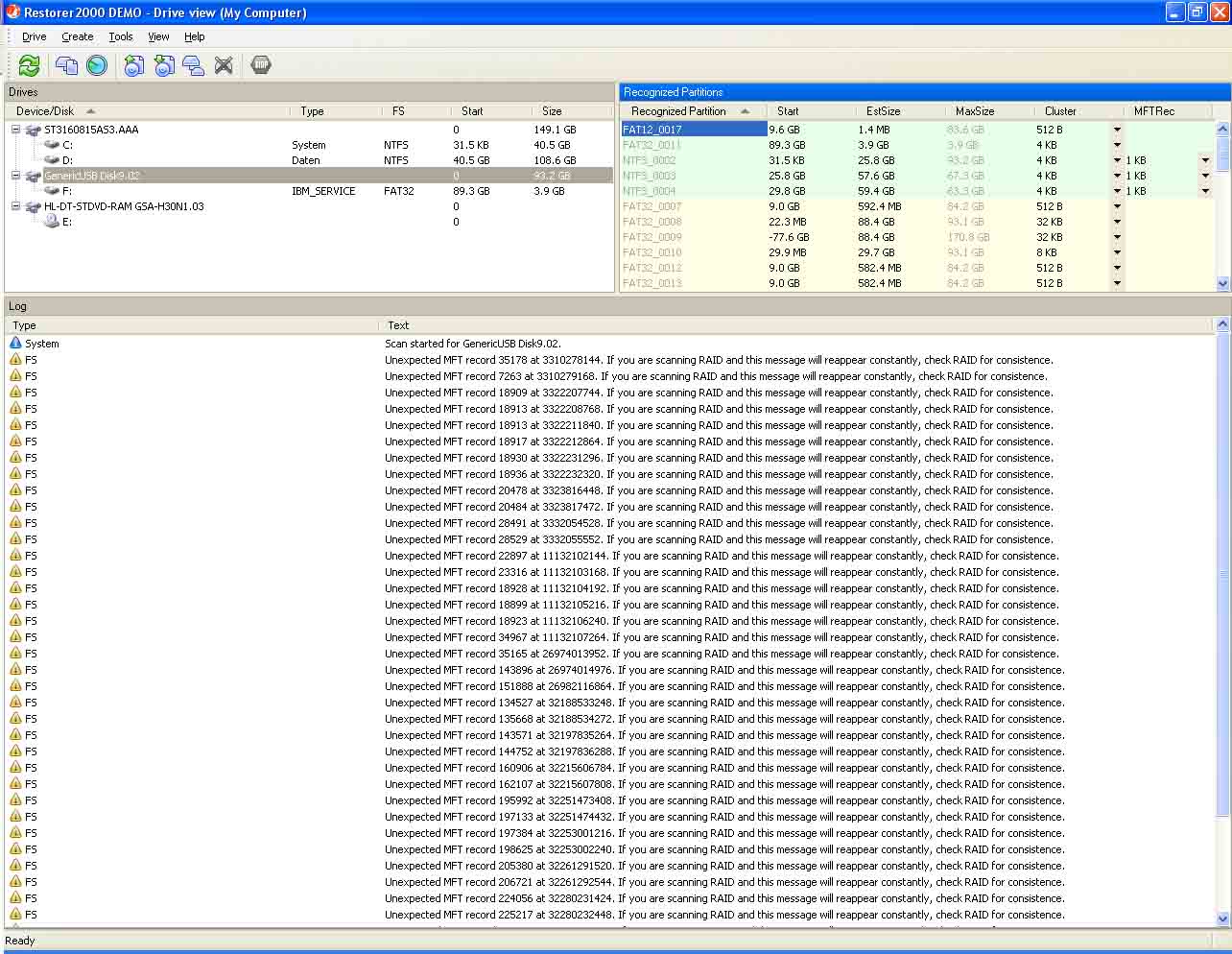Open Cluster dropdown for FAT32_0011 row
Viewport: 1232px width, 954px height.
[1117, 145]
